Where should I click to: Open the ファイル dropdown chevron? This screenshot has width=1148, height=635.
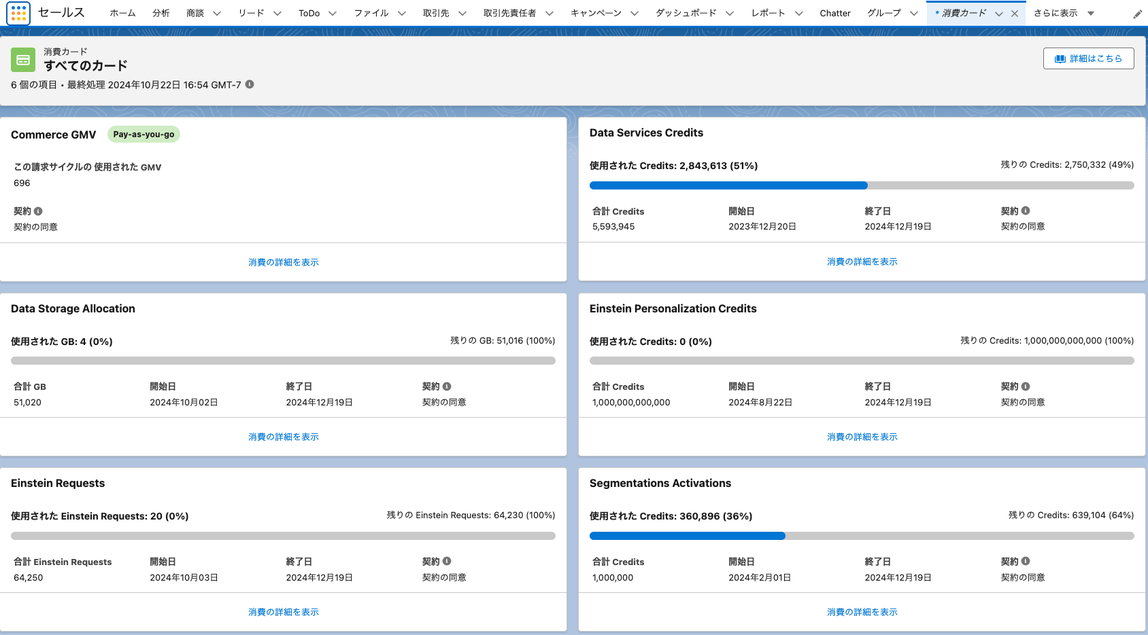click(401, 14)
